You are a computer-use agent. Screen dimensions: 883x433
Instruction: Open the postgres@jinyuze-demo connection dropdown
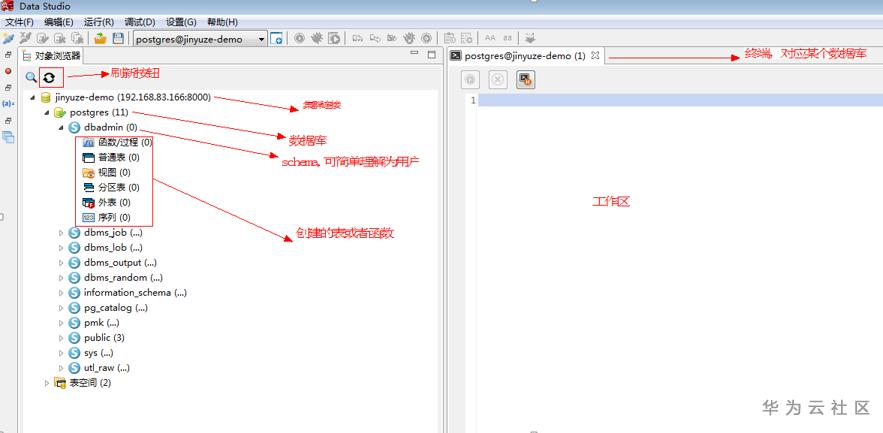tap(261, 39)
